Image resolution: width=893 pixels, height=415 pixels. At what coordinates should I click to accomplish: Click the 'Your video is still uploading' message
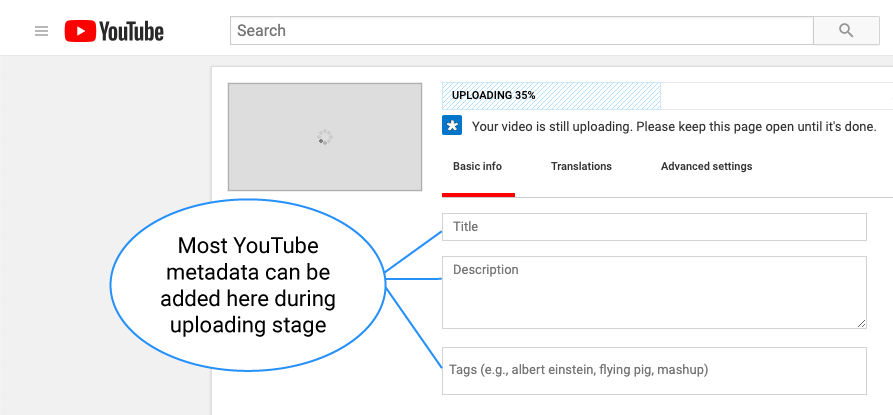(674, 126)
